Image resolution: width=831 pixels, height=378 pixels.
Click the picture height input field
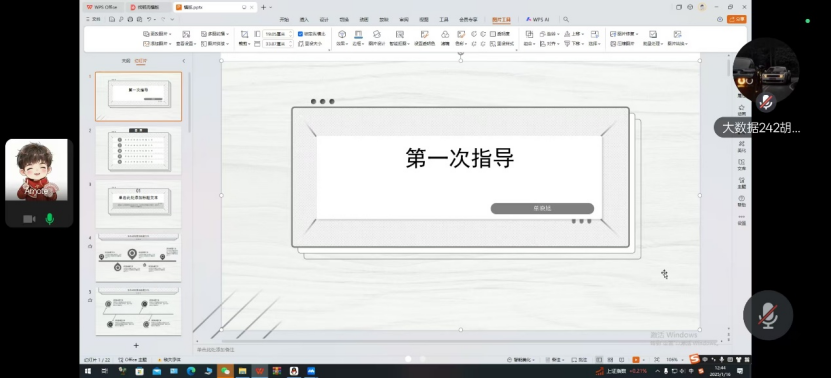277,34
